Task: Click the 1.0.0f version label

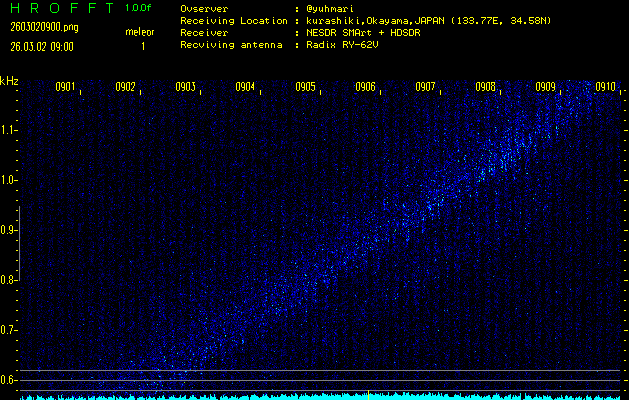Action: [139, 8]
